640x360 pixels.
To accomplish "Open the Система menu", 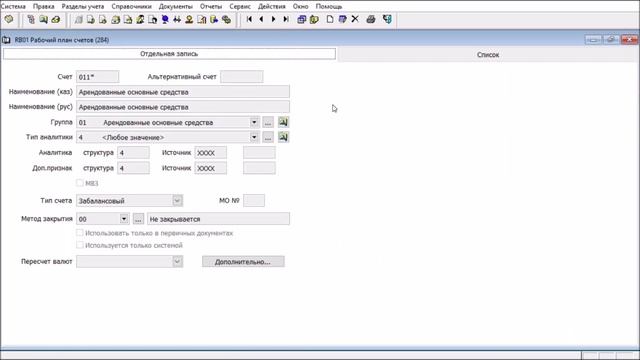I will point(13,6).
